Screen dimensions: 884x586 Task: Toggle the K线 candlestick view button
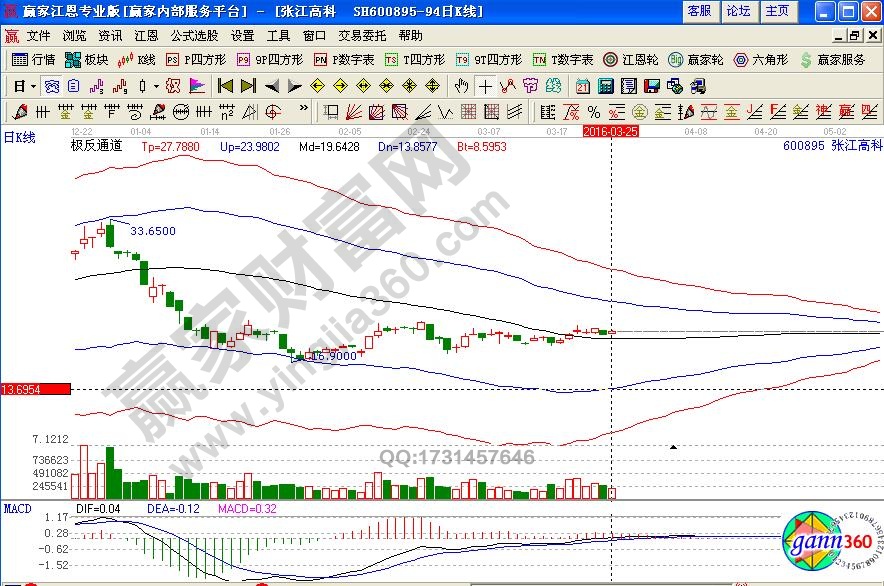point(137,59)
